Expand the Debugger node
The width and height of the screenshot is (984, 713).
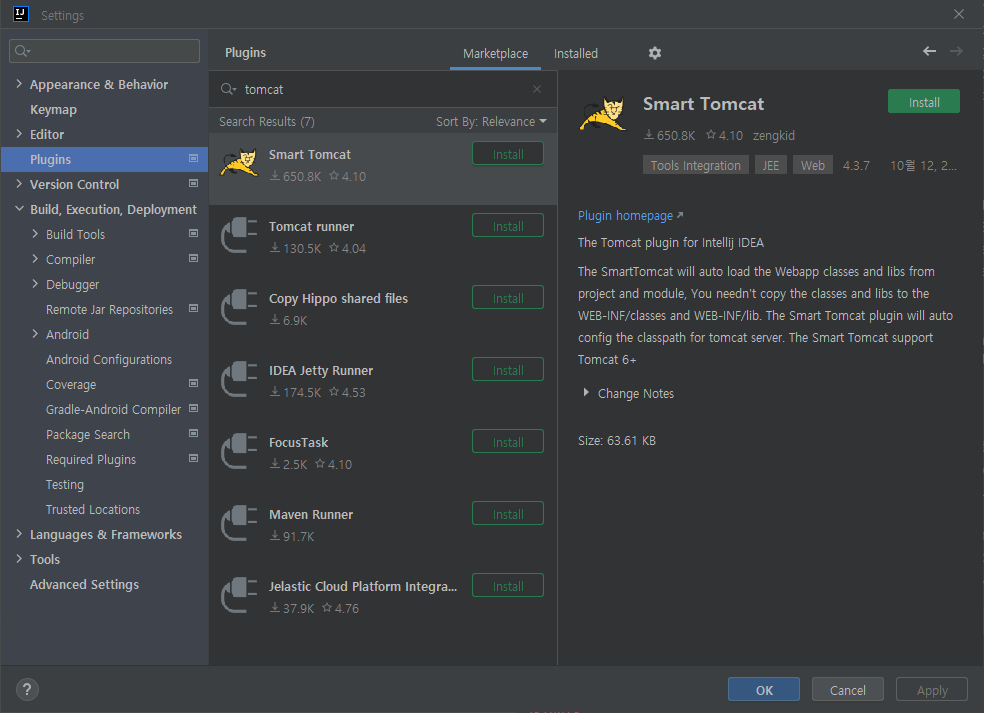[35, 284]
